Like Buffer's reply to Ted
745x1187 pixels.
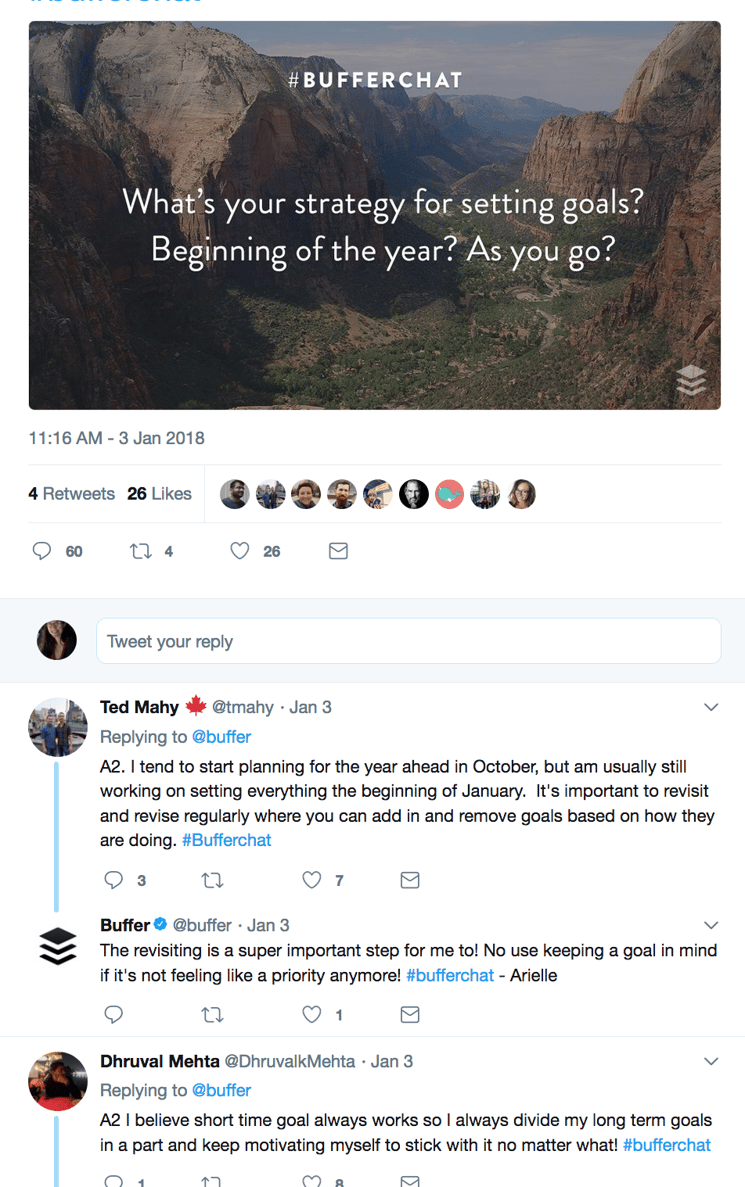pyautogui.click(x=312, y=1014)
